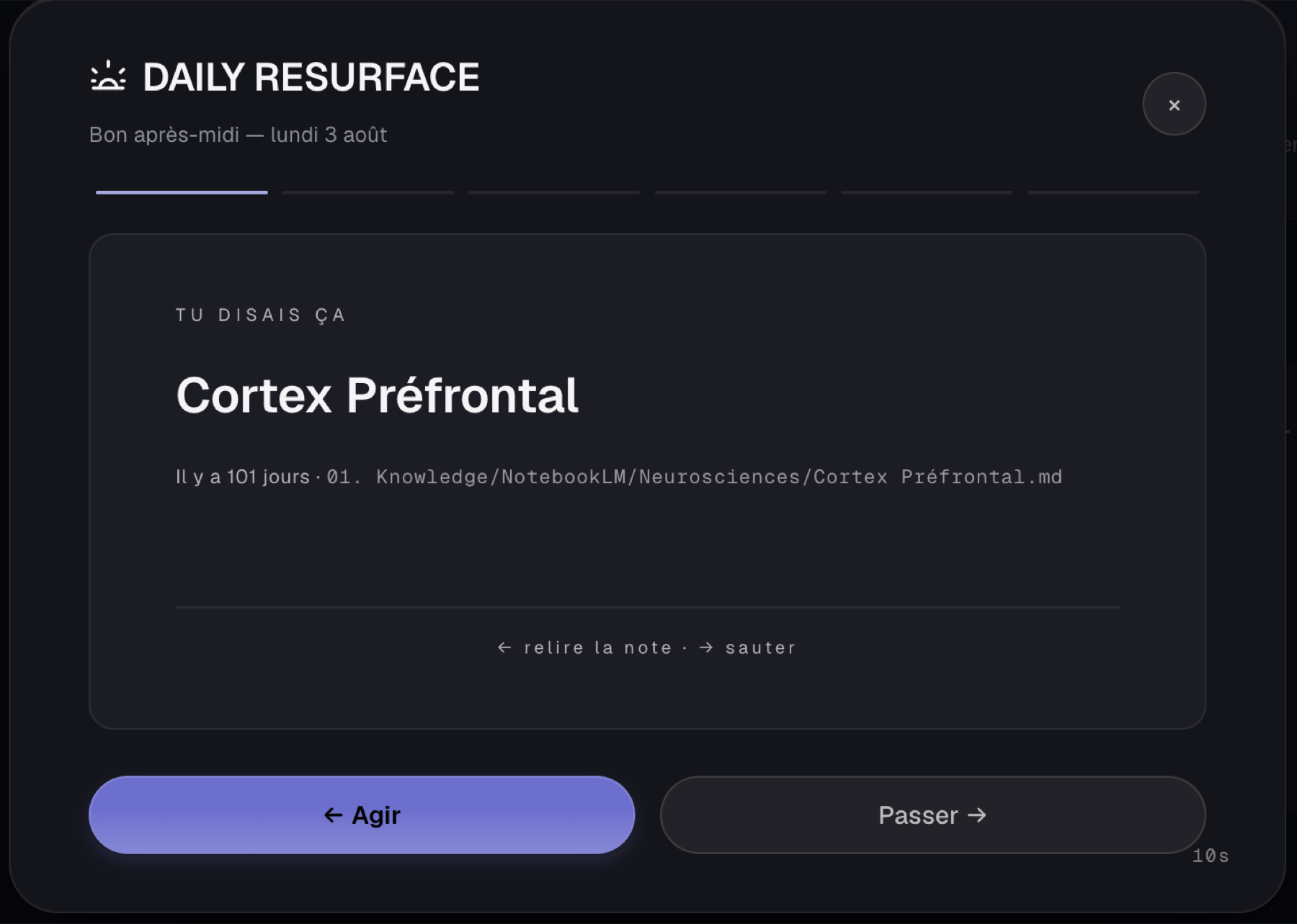
Task: Click the relire la note hint
Action: pyautogui.click(x=597, y=647)
